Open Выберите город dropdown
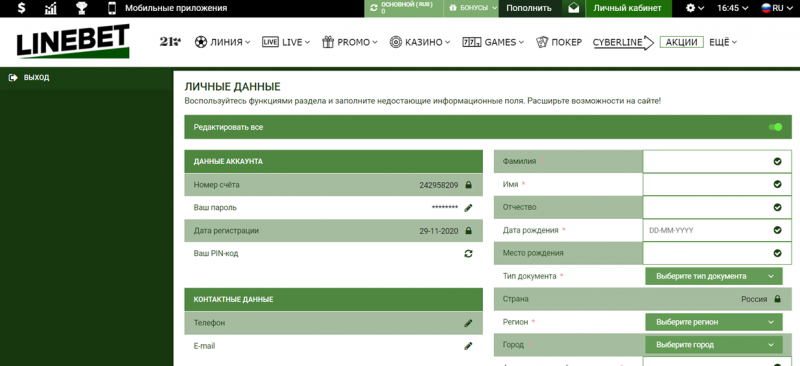 click(x=714, y=345)
